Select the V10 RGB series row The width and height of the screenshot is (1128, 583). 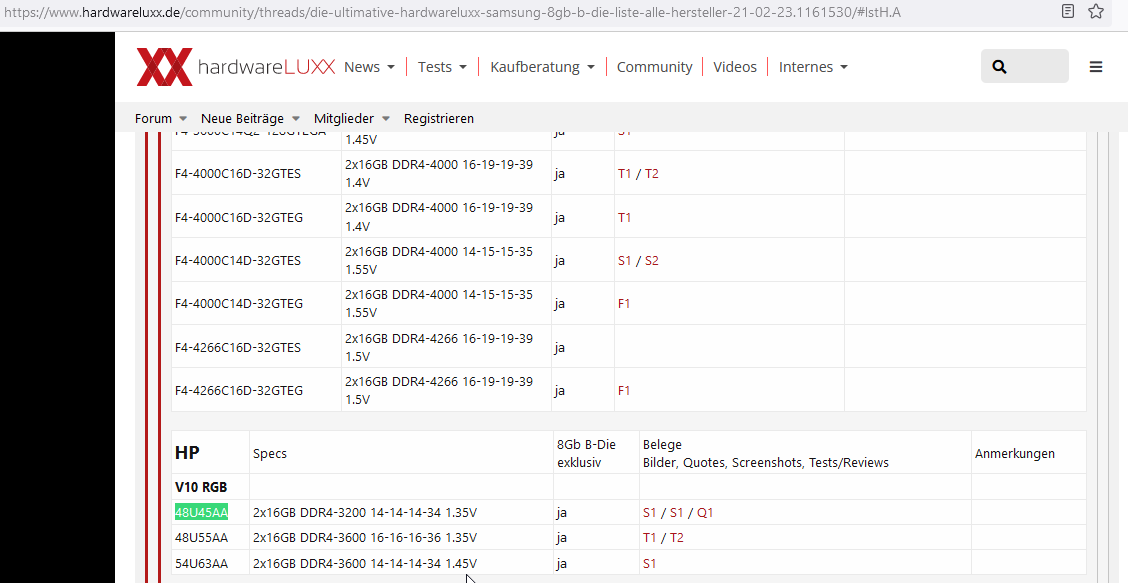pyautogui.click(x=201, y=487)
